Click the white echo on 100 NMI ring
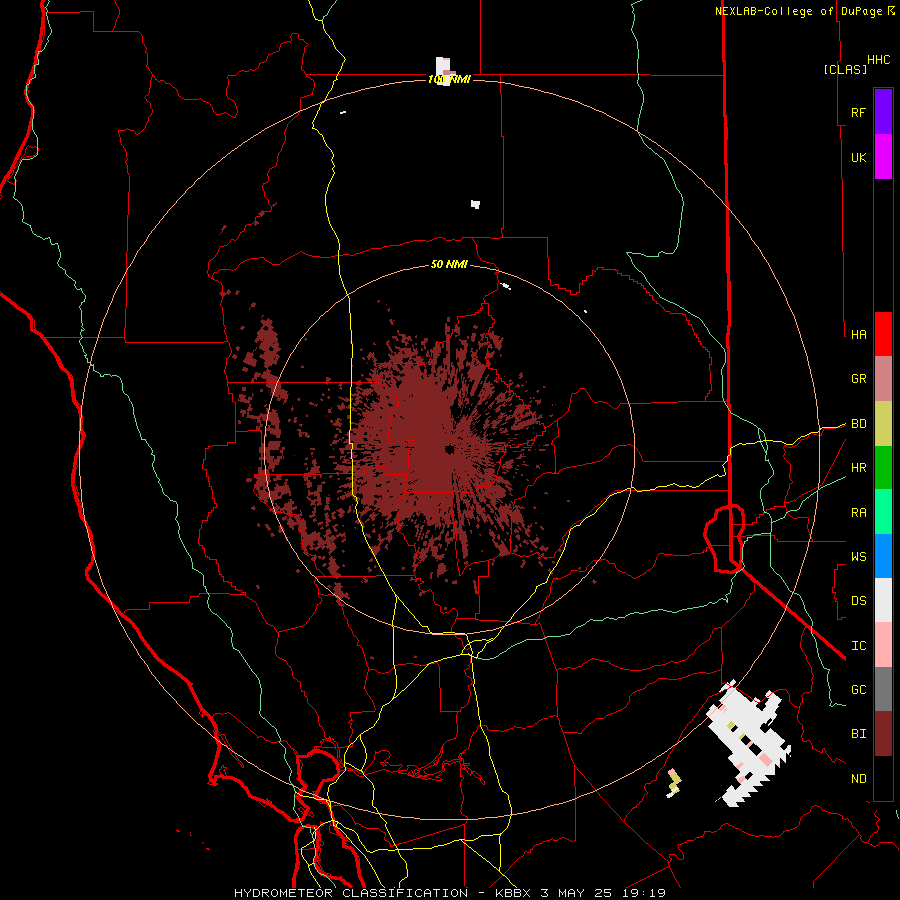900x900 pixels. tap(444, 71)
